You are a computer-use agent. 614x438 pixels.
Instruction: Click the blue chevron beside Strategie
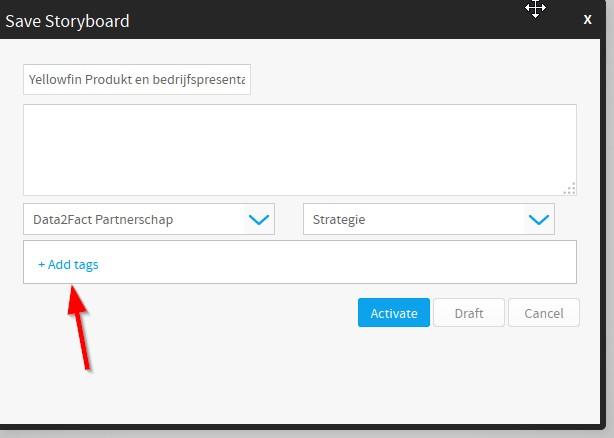point(539,220)
